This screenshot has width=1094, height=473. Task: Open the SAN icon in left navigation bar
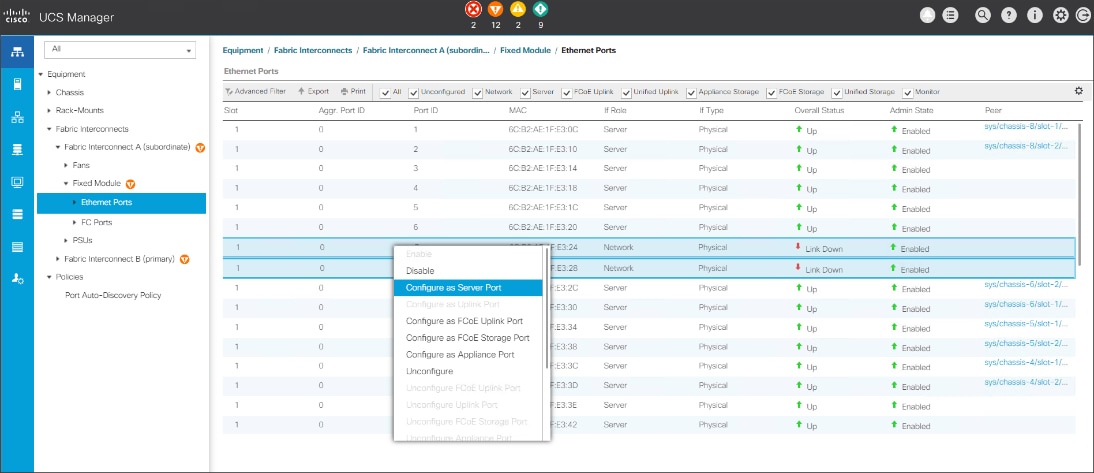tap(17, 149)
